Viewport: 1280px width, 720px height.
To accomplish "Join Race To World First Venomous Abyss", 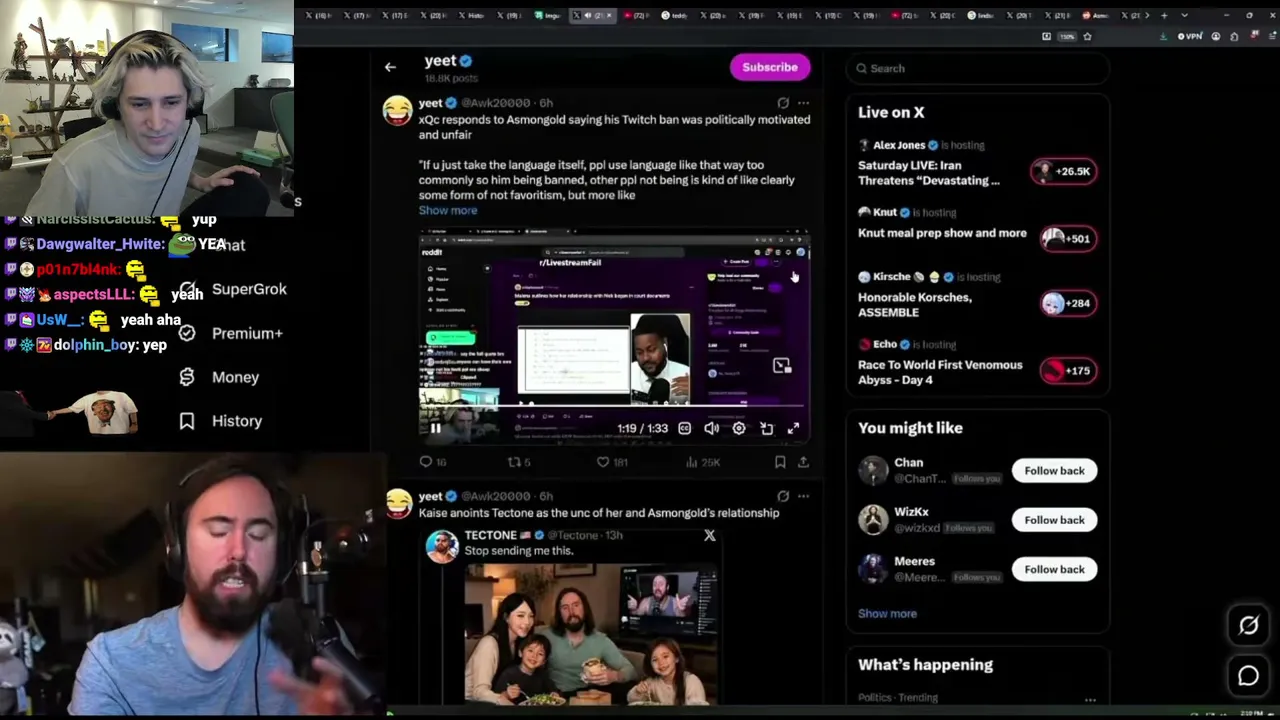I will pos(940,372).
